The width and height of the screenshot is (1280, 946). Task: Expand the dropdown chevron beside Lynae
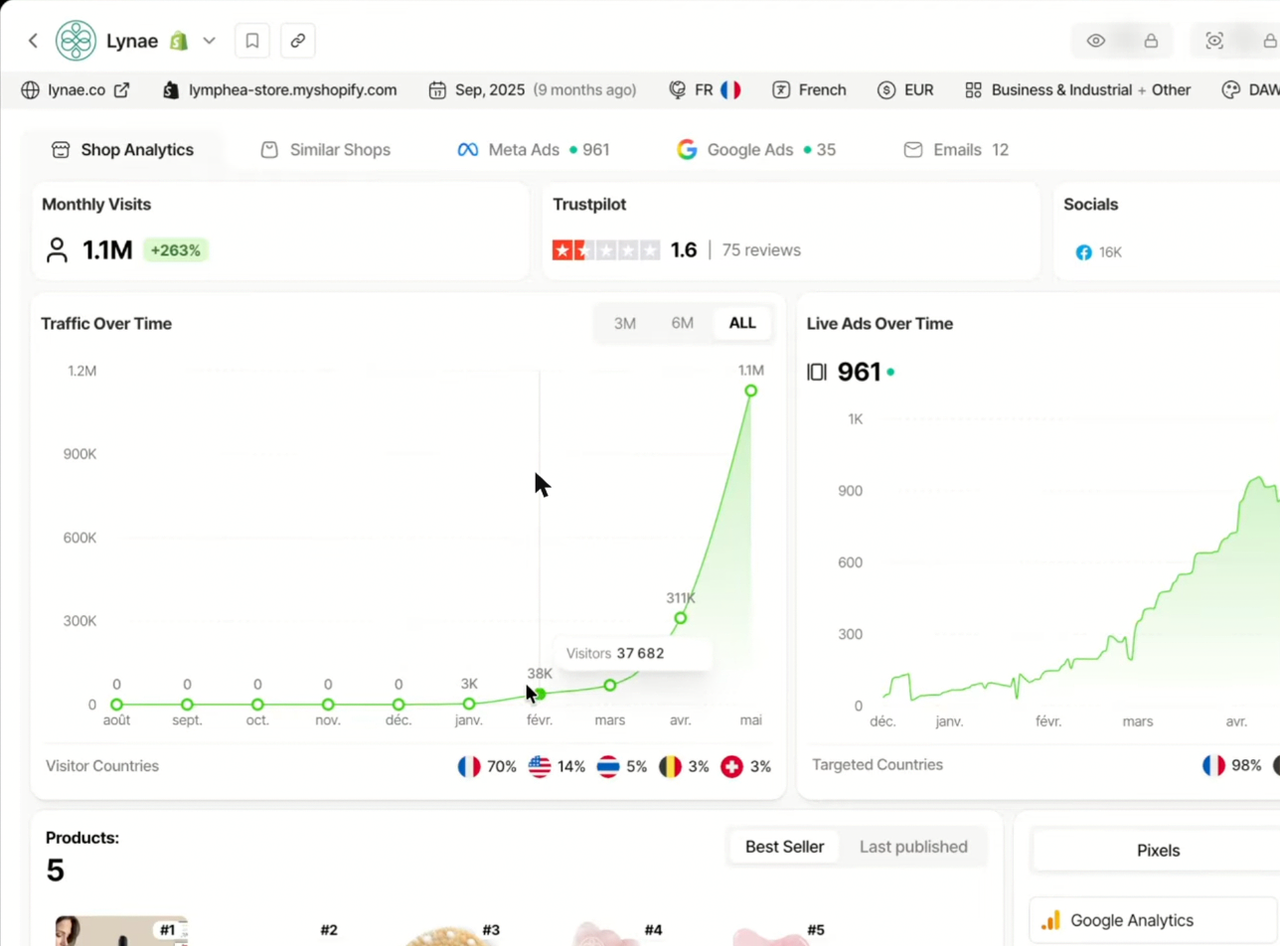[x=209, y=41]
